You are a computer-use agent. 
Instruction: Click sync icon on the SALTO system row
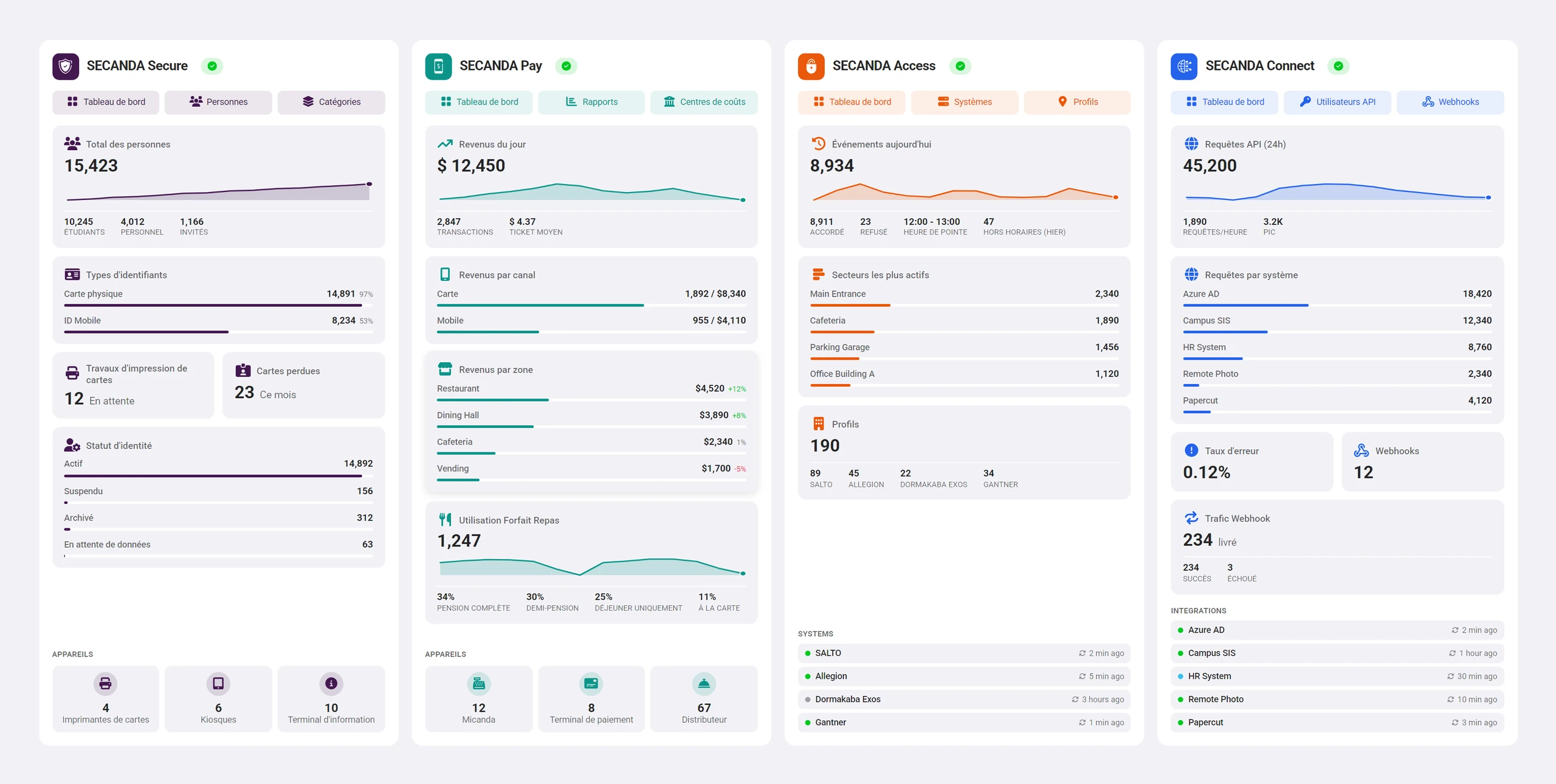1083,653
